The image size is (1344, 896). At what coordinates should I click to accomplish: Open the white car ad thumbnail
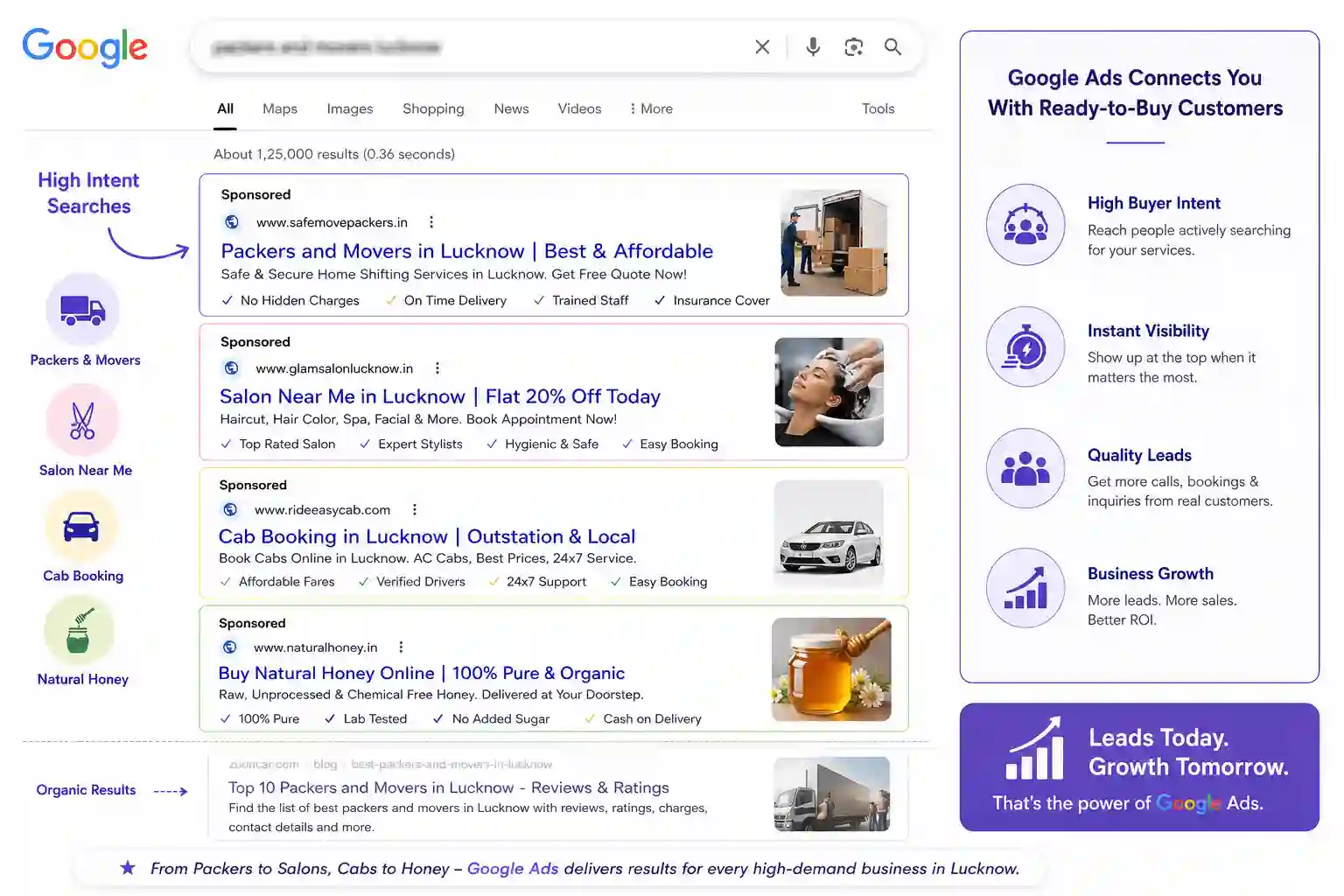(829, 533)
